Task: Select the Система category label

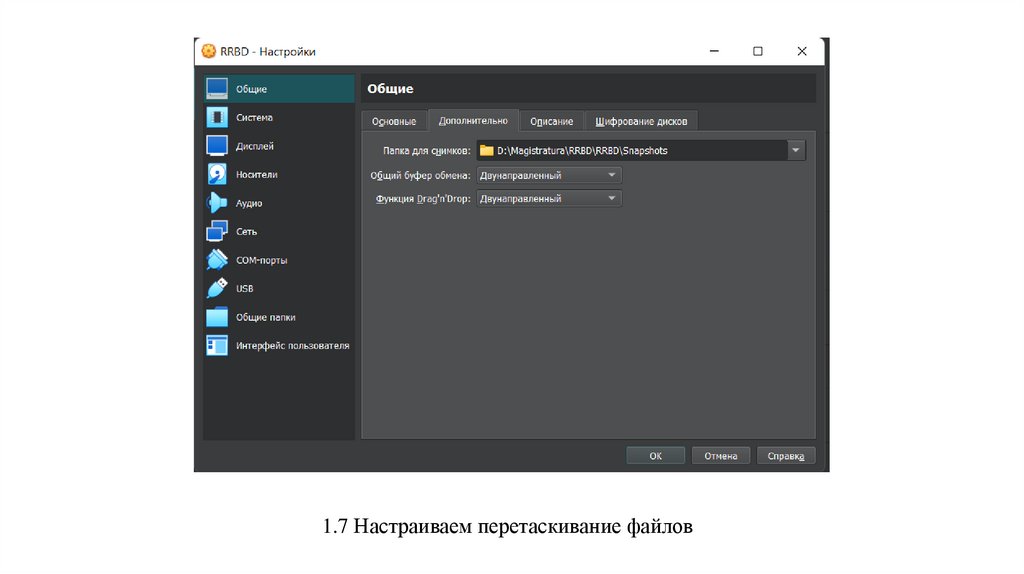Action: click(x=255, y=118)
